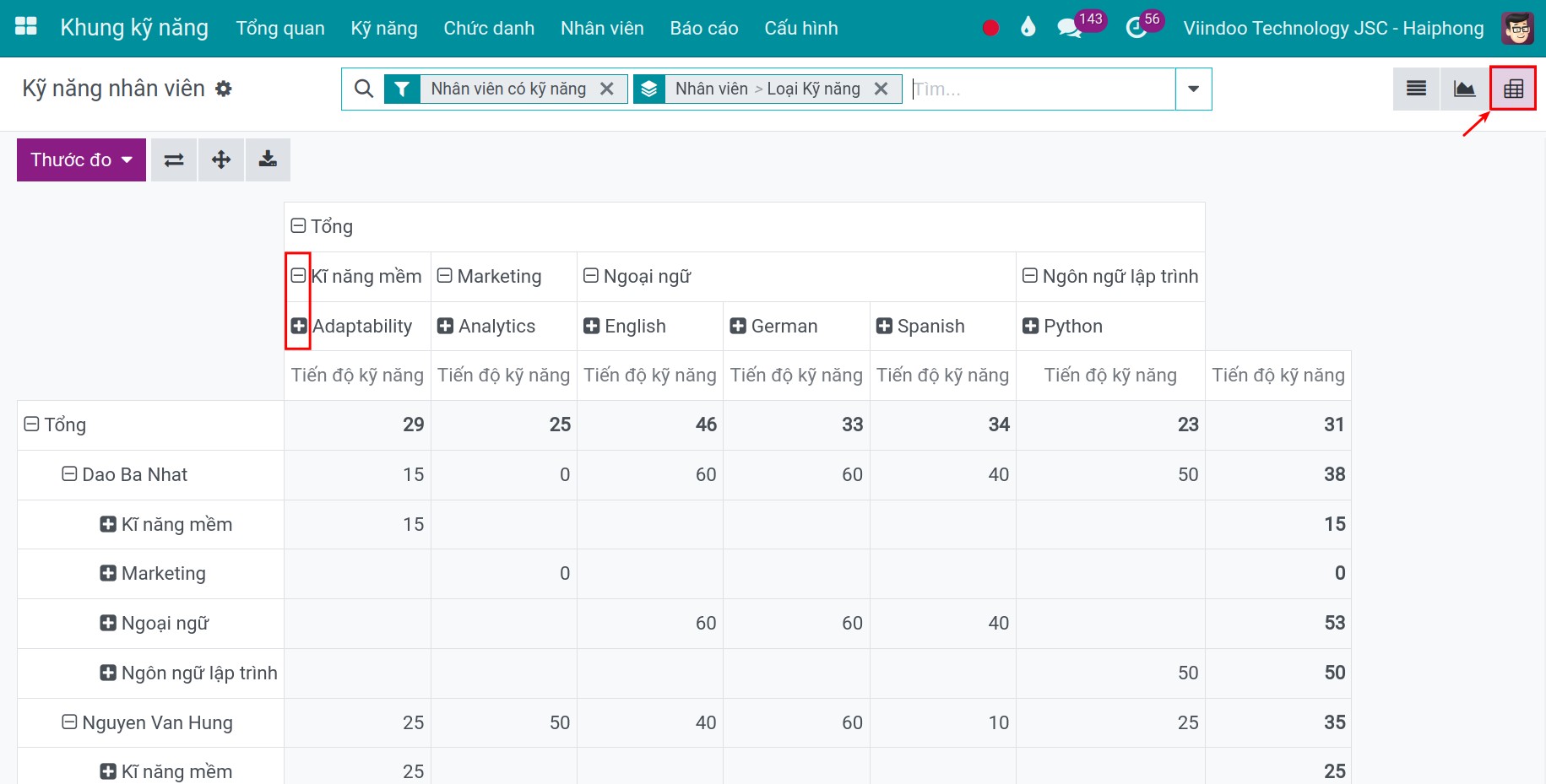Open company switcher Viindoo Technology JSC - Haiphong
The height and width of the screenshot is (784, 1546).
[x=1333, y=28]
